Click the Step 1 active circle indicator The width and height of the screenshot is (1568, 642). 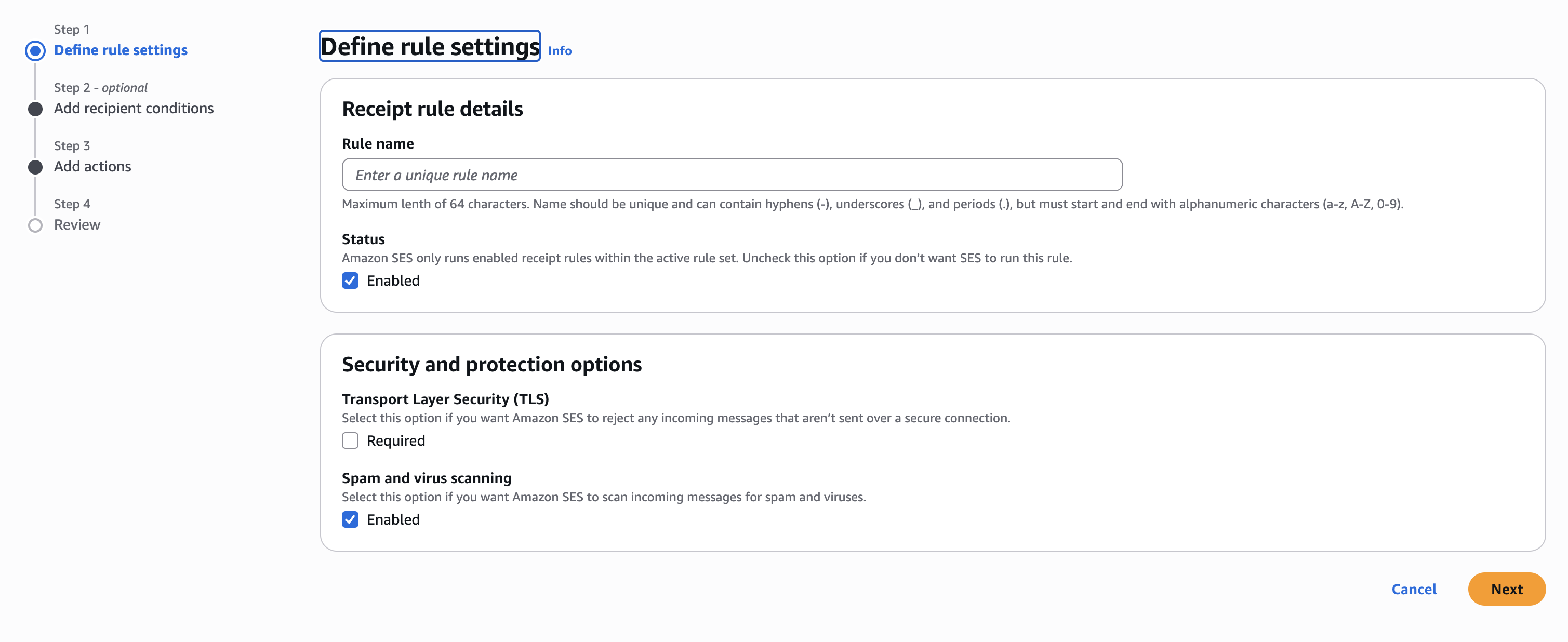[35, 50]
